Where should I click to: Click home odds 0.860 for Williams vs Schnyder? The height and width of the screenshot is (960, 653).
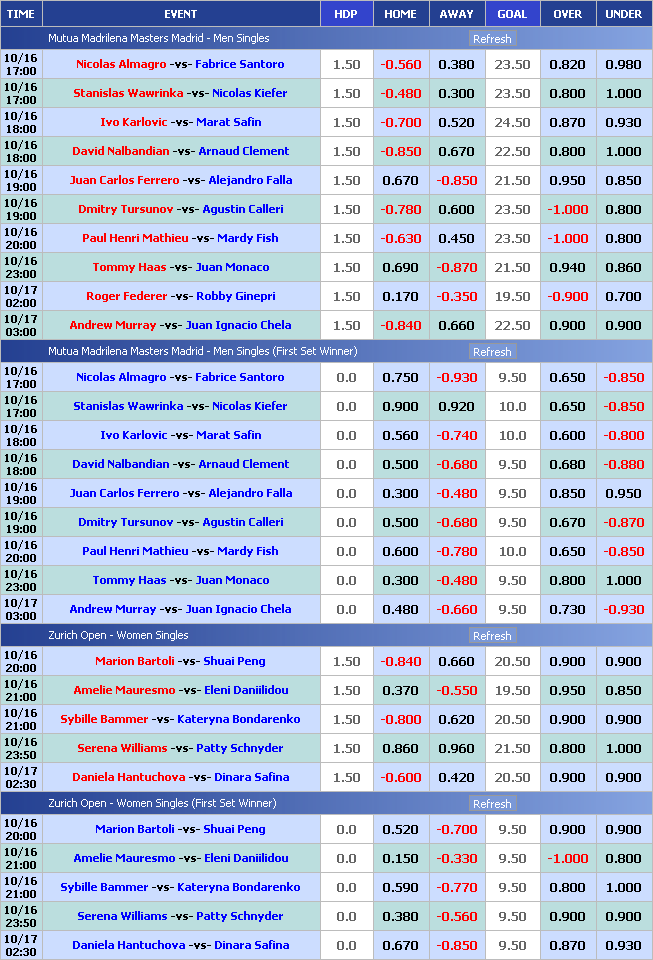click(x=400, y=748)
